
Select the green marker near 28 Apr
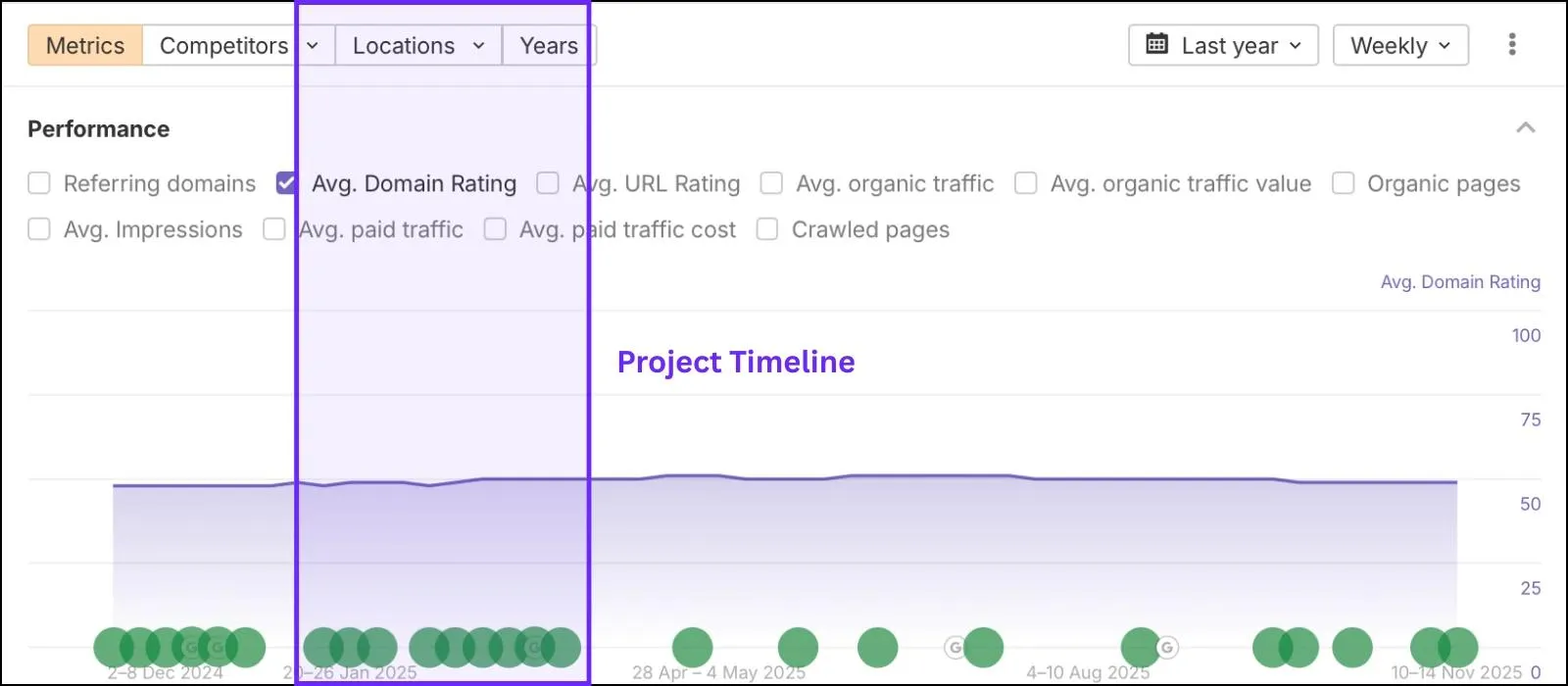tap(693, 647)
